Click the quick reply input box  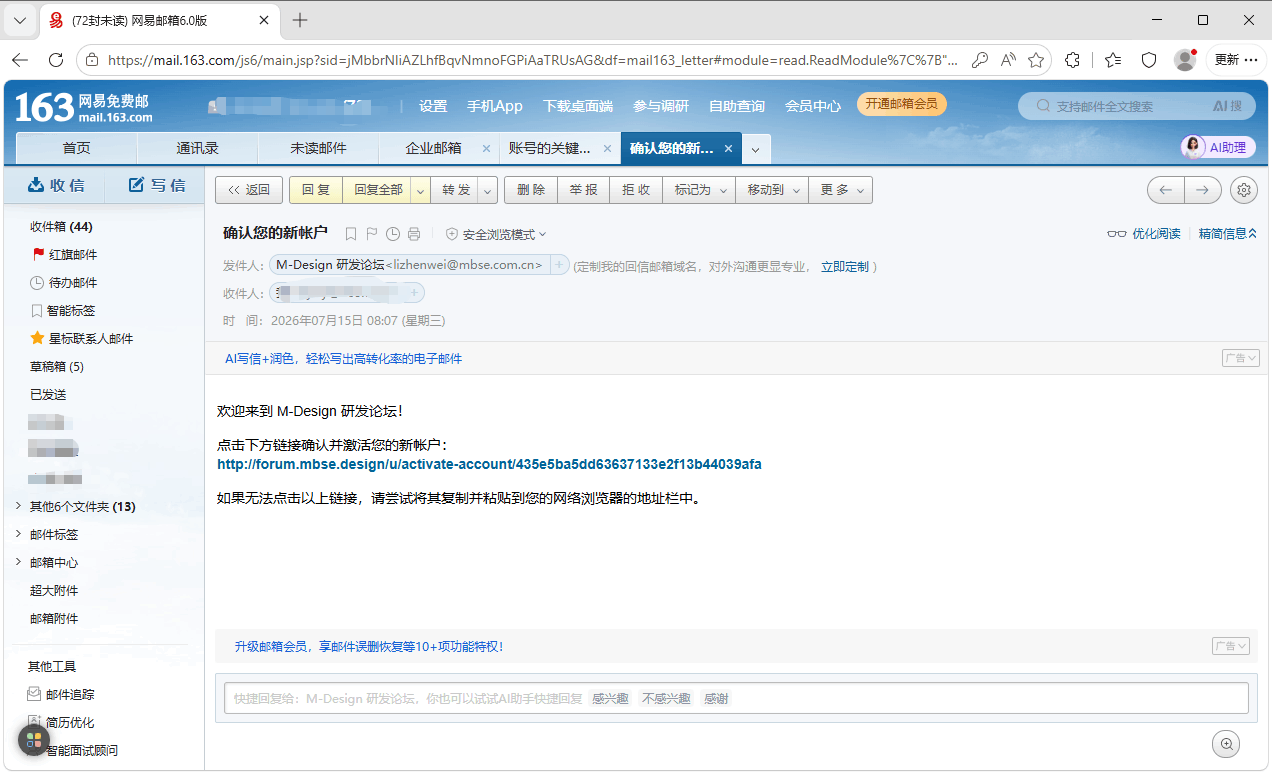click(x=737, y=698)
